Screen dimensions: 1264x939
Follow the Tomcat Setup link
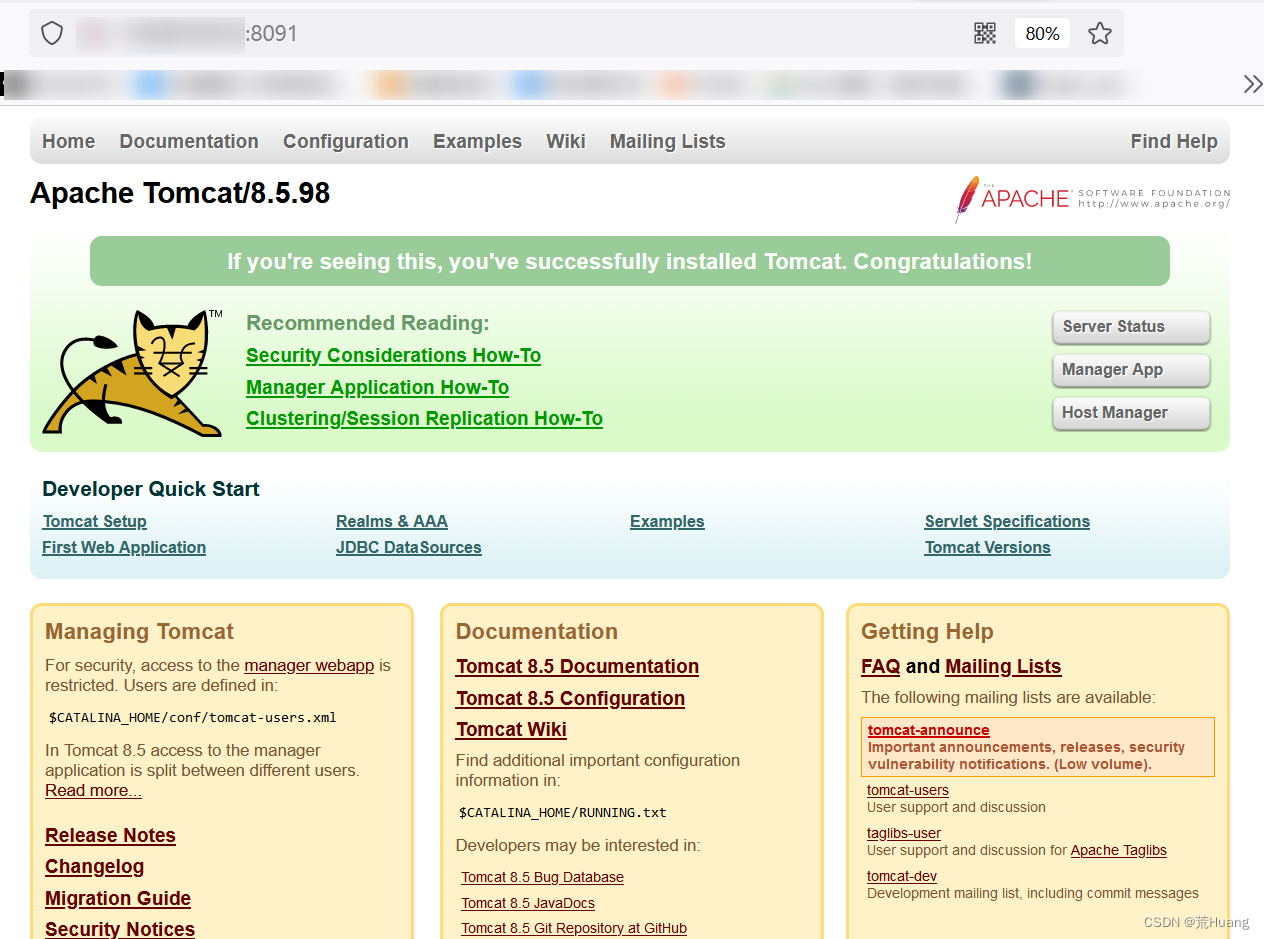(x=94, y=522)
